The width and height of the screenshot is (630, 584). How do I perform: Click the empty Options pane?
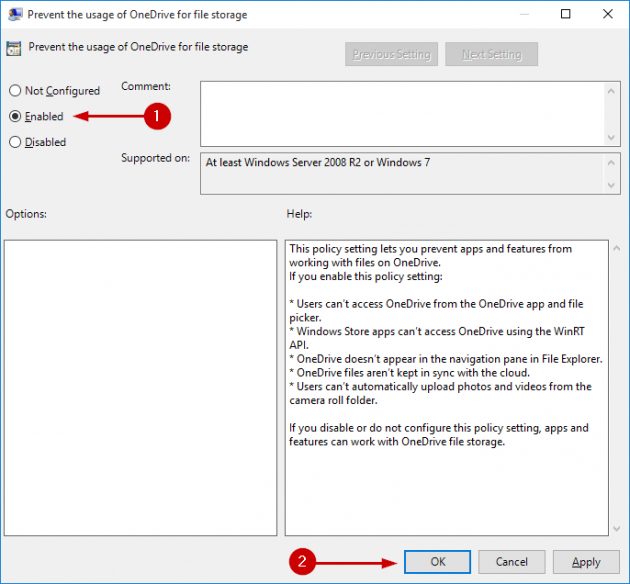[141, 388]
